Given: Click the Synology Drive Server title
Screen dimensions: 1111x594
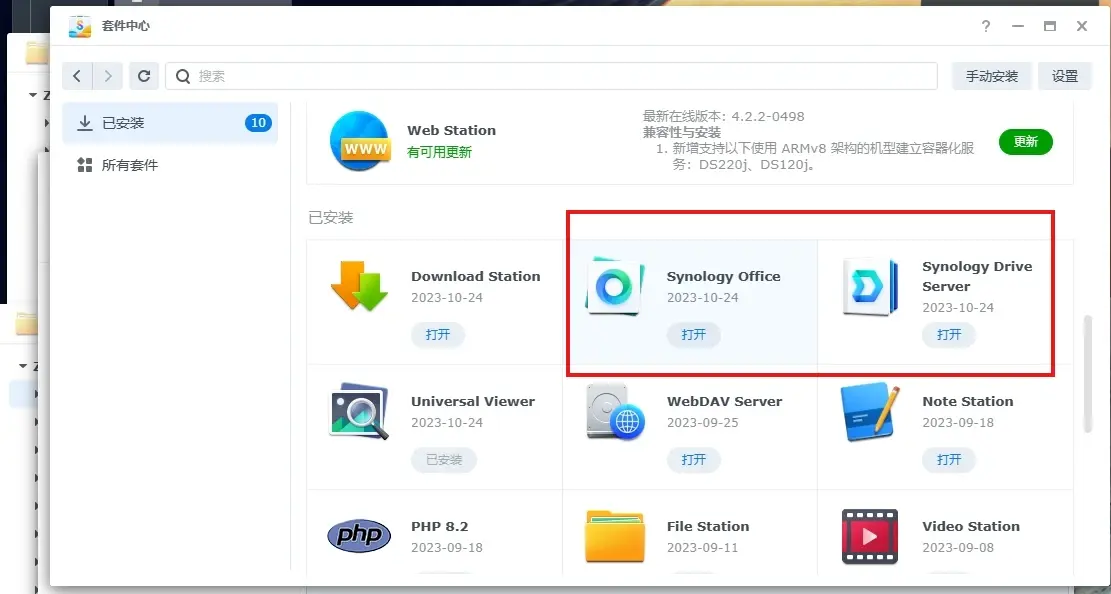Looking at the screenshot, I should (x=977, y=276).
